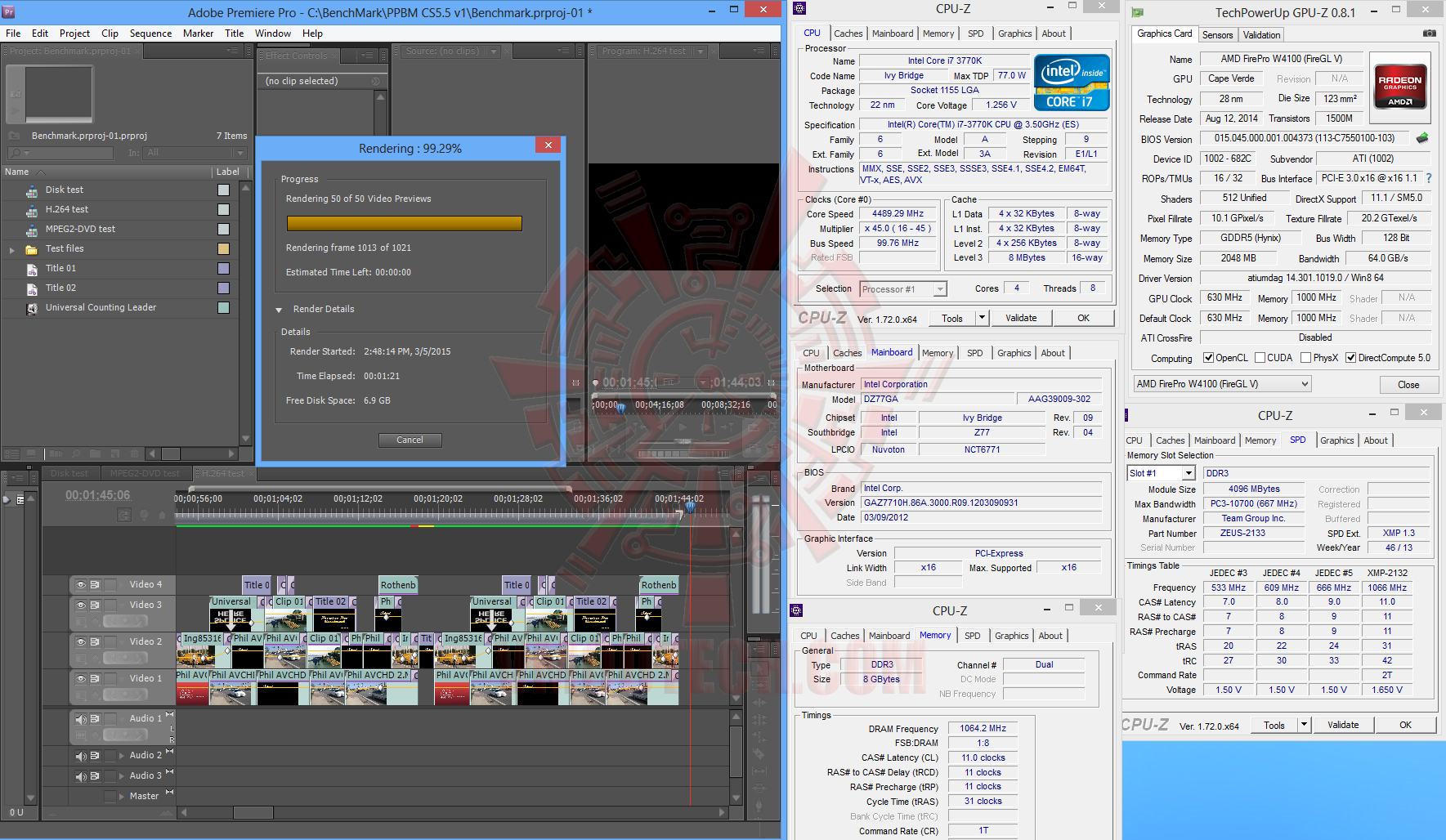Click the Disk test label color swatch
Screen dimensions: 1446x840
pyautogui.click(x=223, y=190)
